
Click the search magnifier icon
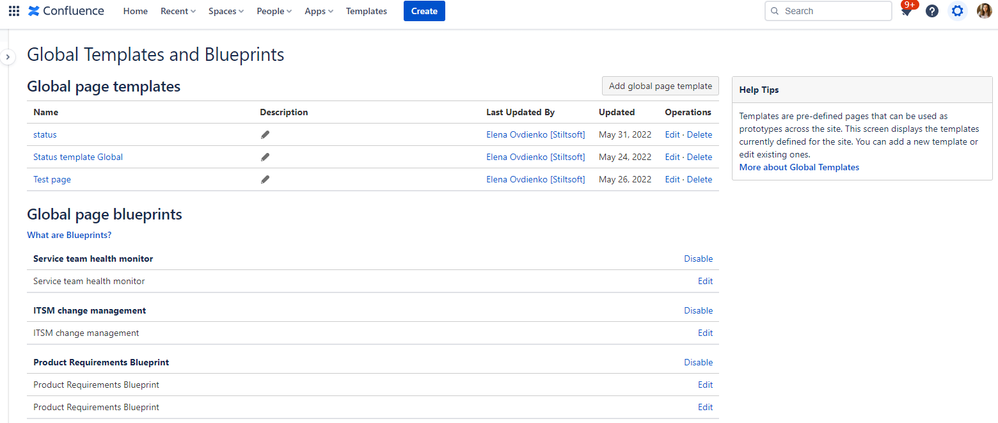click(x=775, y=11)
